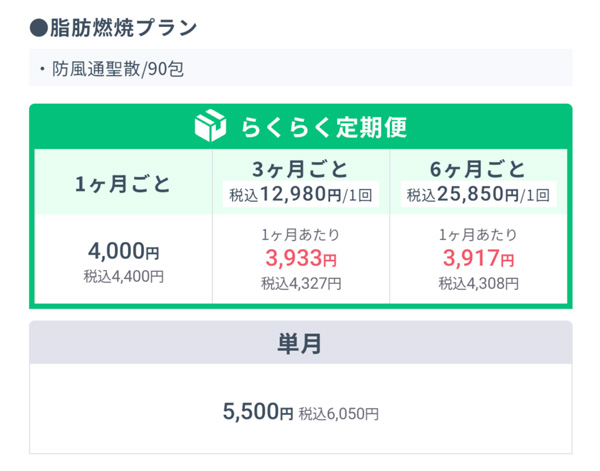Select the 単月 section header
This screenshot has height=471, width=600.
[x=300, y=344]
